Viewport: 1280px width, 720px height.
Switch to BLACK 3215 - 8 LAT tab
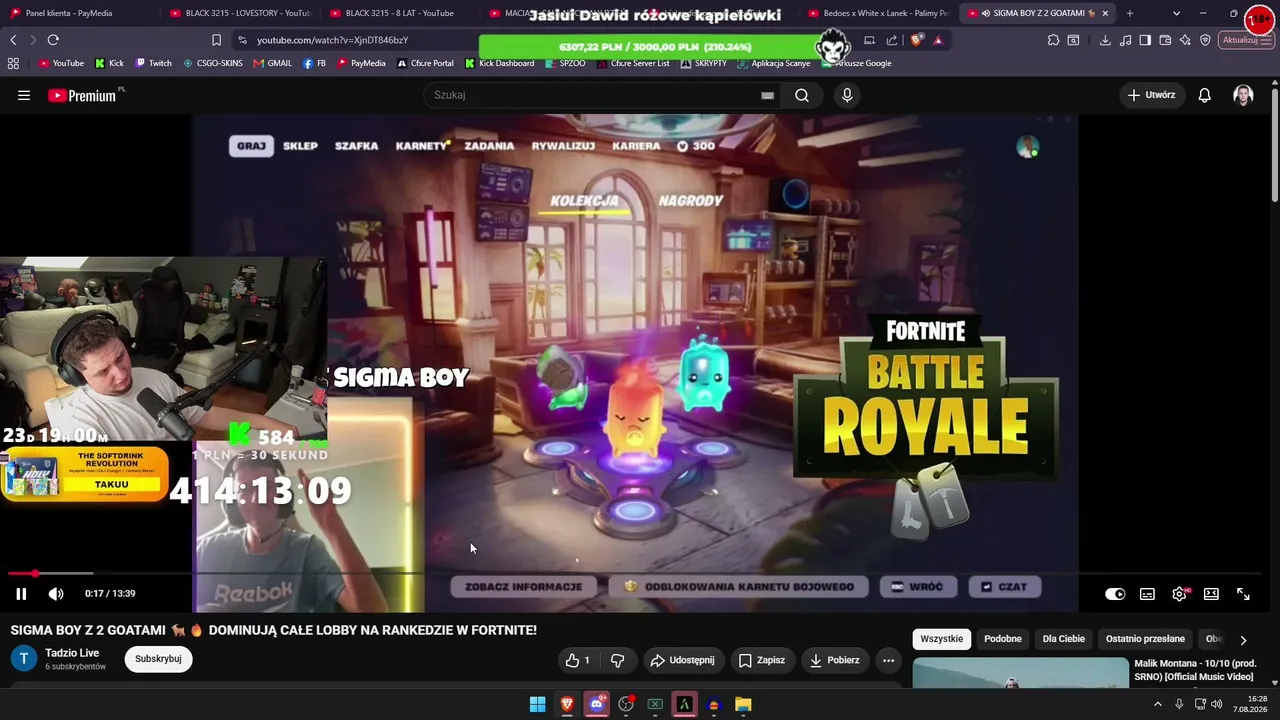tap(400, 13)
